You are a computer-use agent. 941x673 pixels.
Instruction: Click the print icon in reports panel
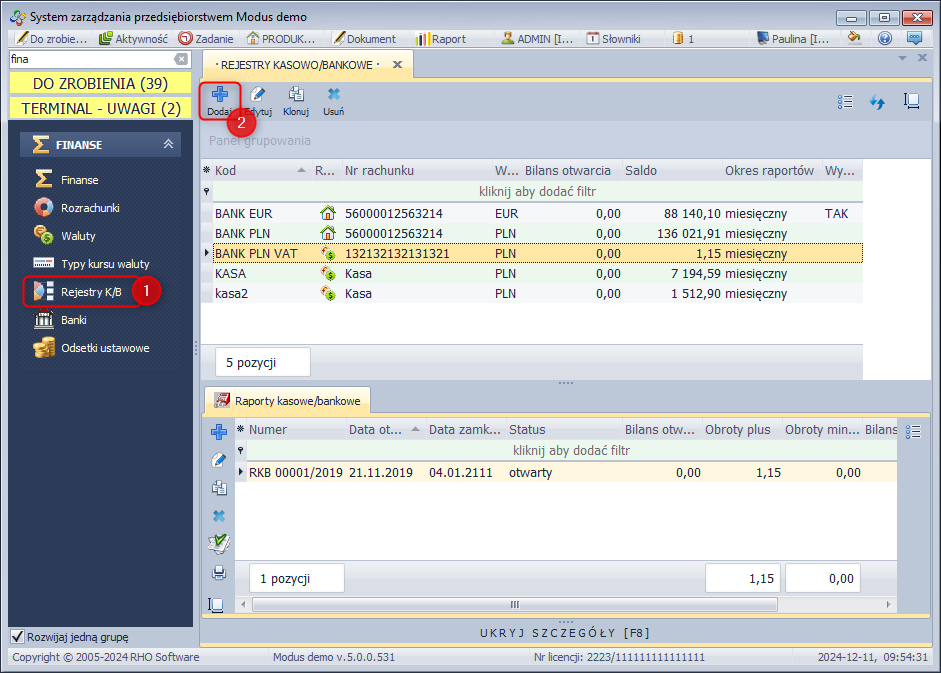[x=218, y=573]
